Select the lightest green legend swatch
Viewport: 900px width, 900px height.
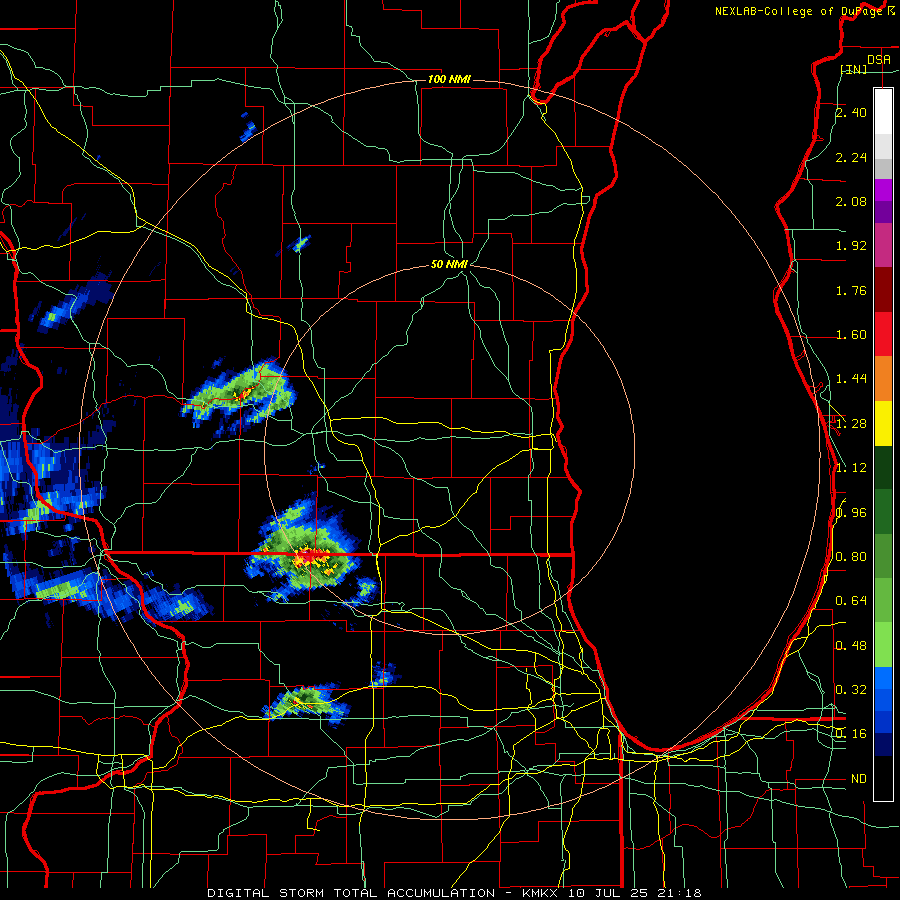(883, 645)
